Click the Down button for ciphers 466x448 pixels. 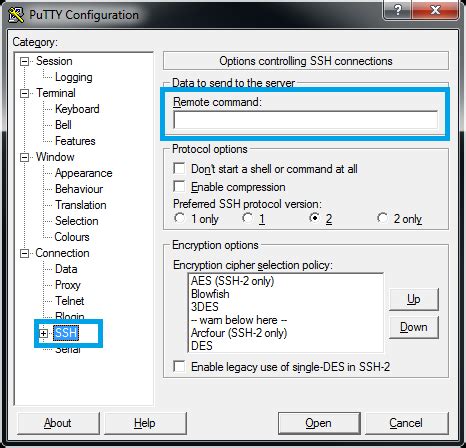click(414, 327)
